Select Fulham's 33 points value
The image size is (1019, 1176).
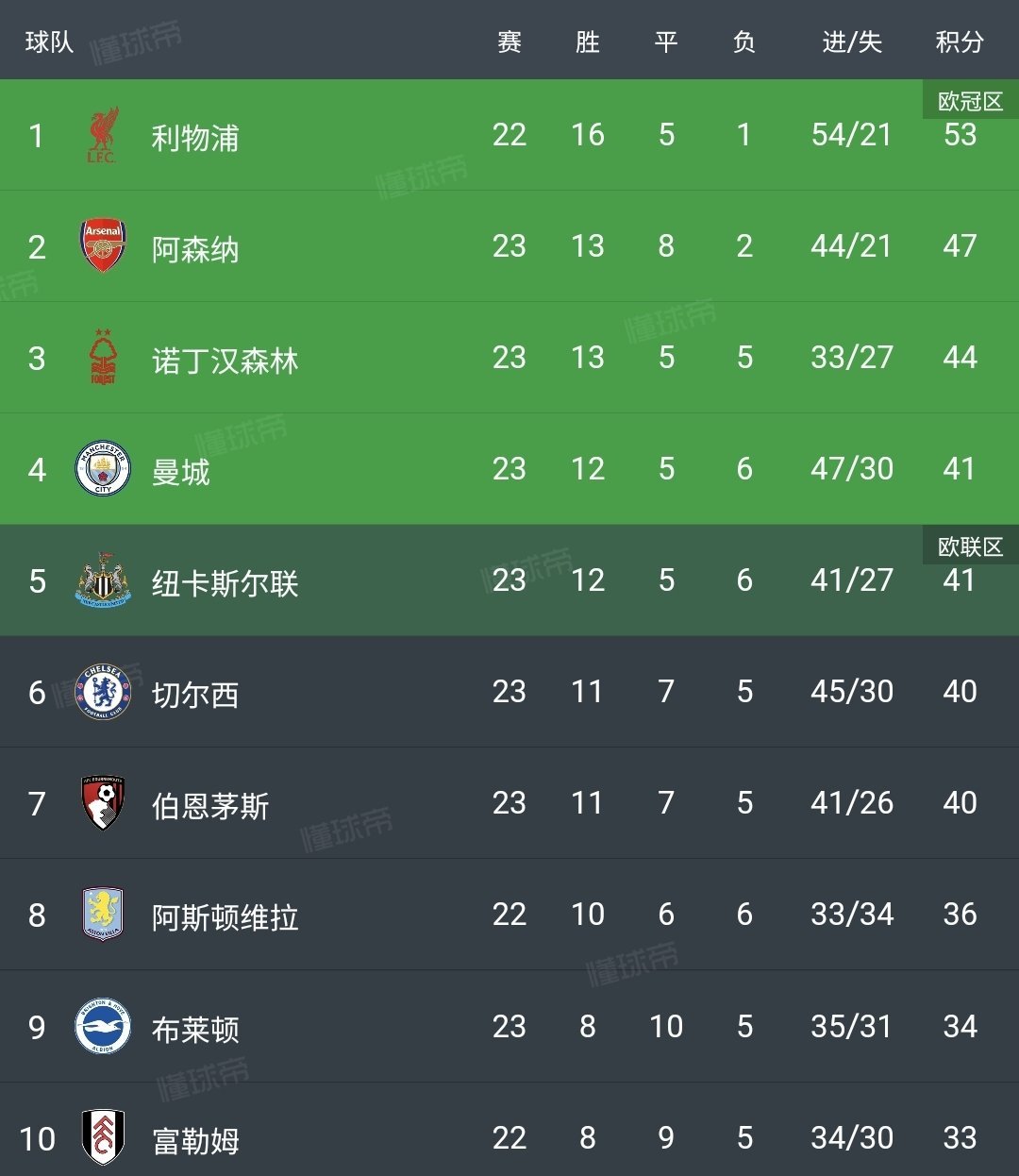[x=960, y=1137]
